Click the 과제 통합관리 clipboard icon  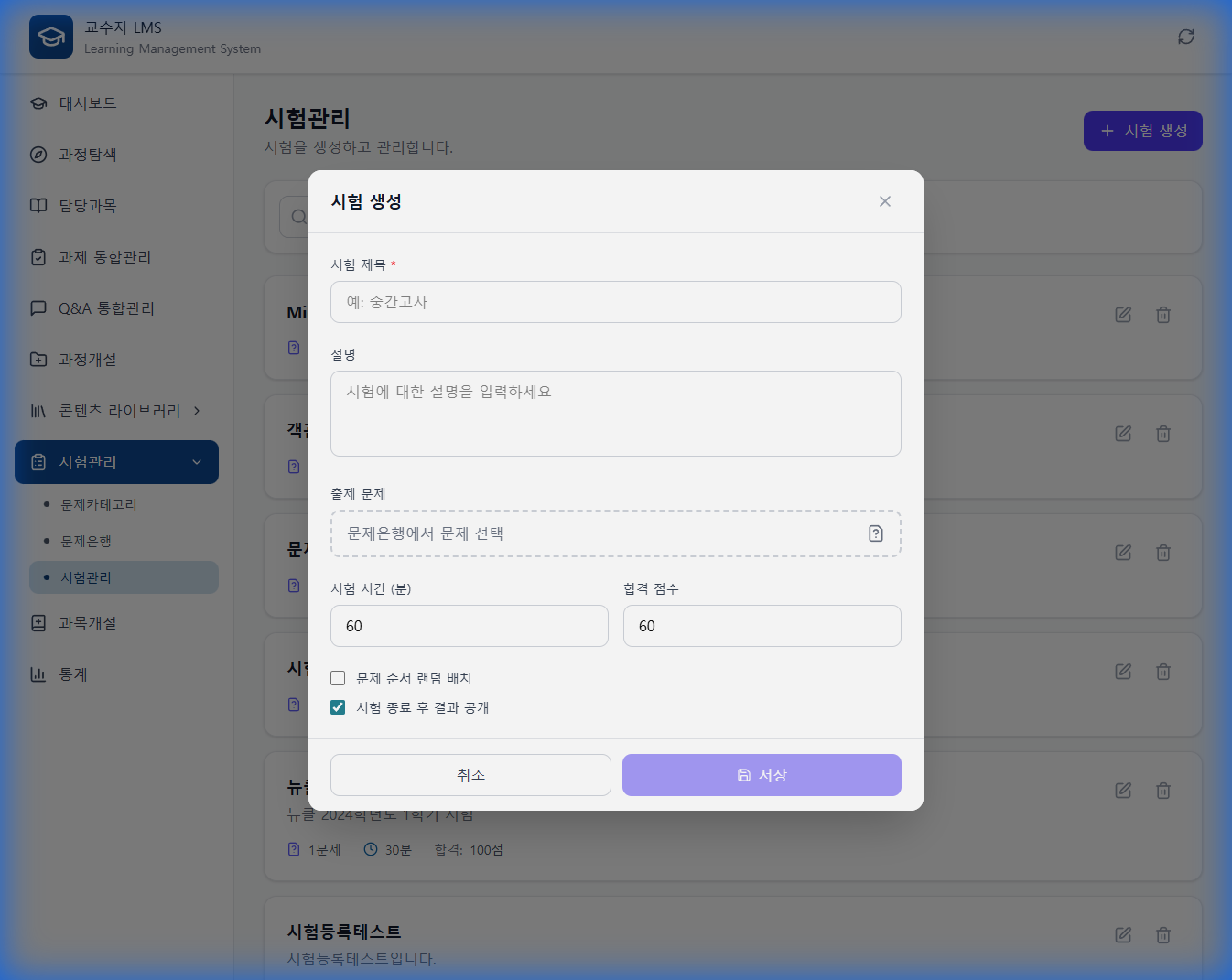point(38,257)
